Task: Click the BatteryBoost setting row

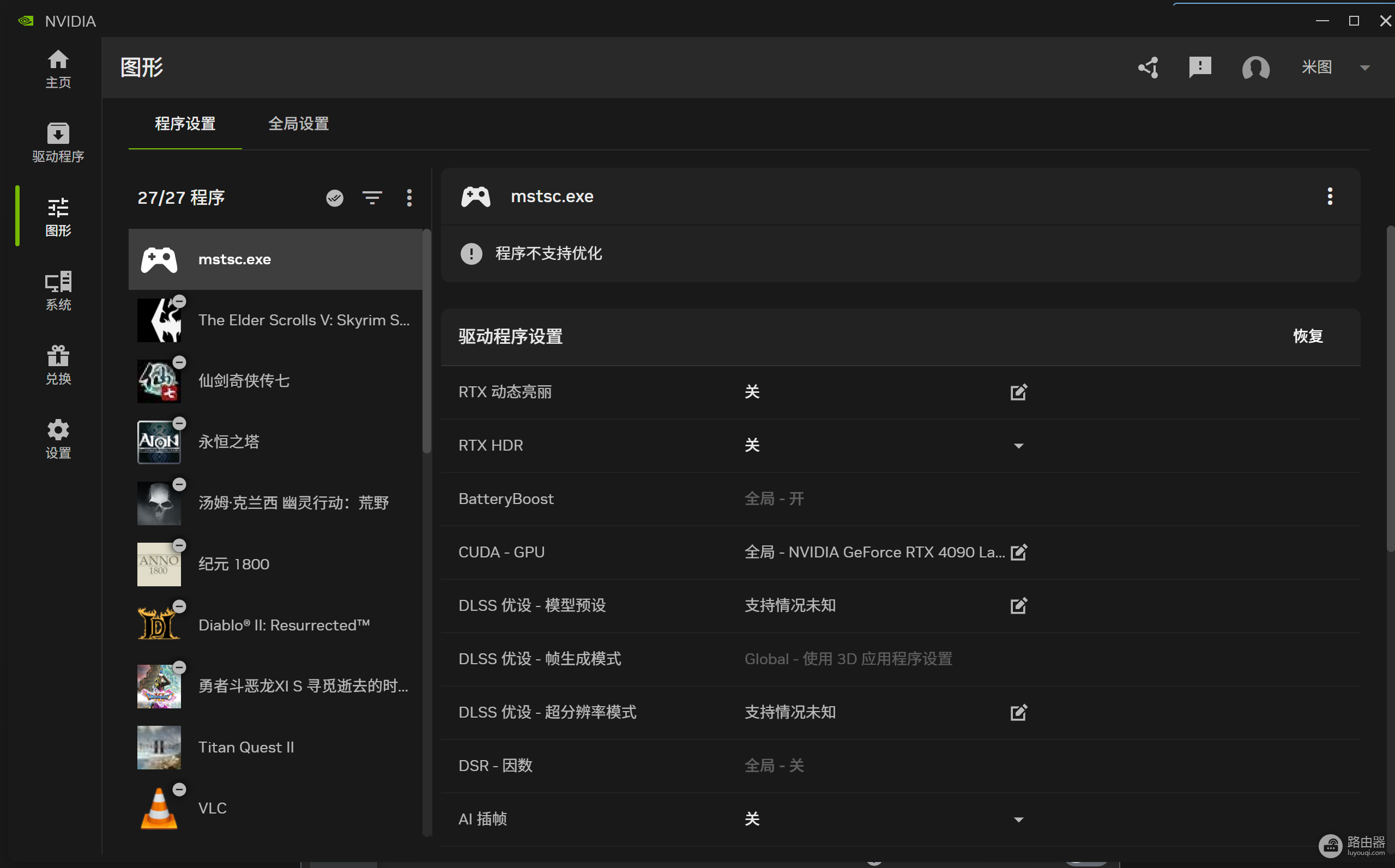Action: point(901,499)
